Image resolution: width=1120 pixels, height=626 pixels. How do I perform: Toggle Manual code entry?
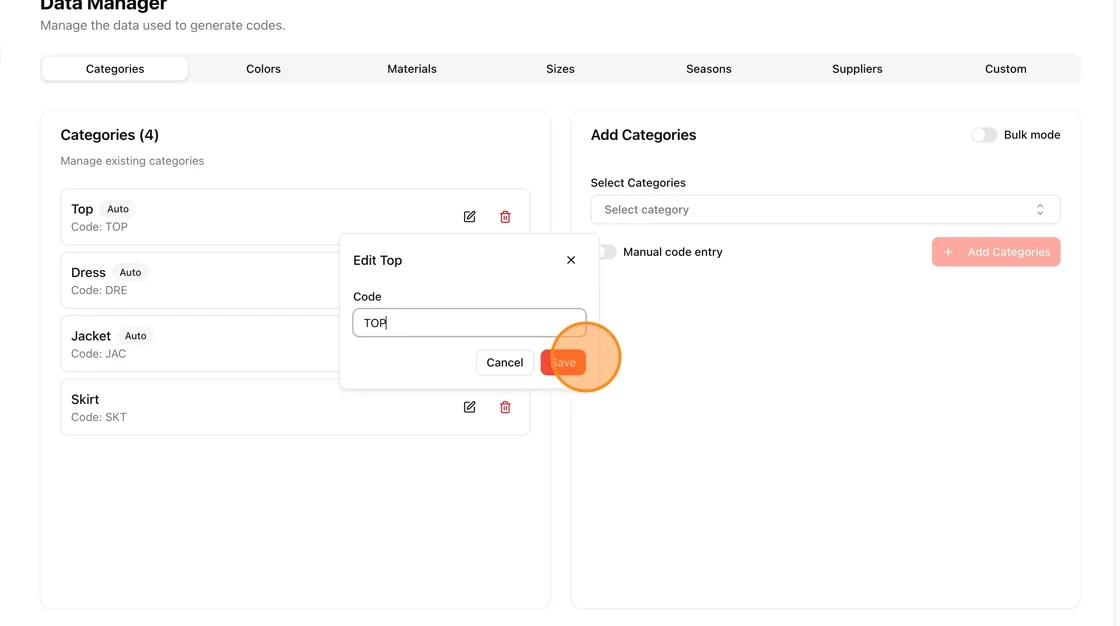pyautogui.click(x=607, y=252)
